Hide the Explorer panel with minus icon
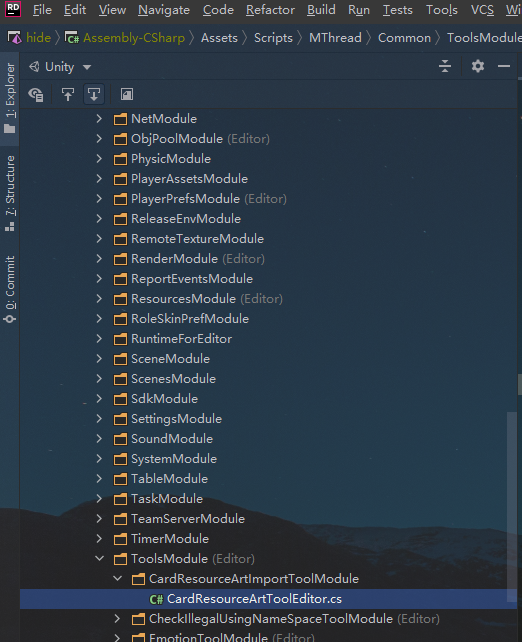 (504, 66)
